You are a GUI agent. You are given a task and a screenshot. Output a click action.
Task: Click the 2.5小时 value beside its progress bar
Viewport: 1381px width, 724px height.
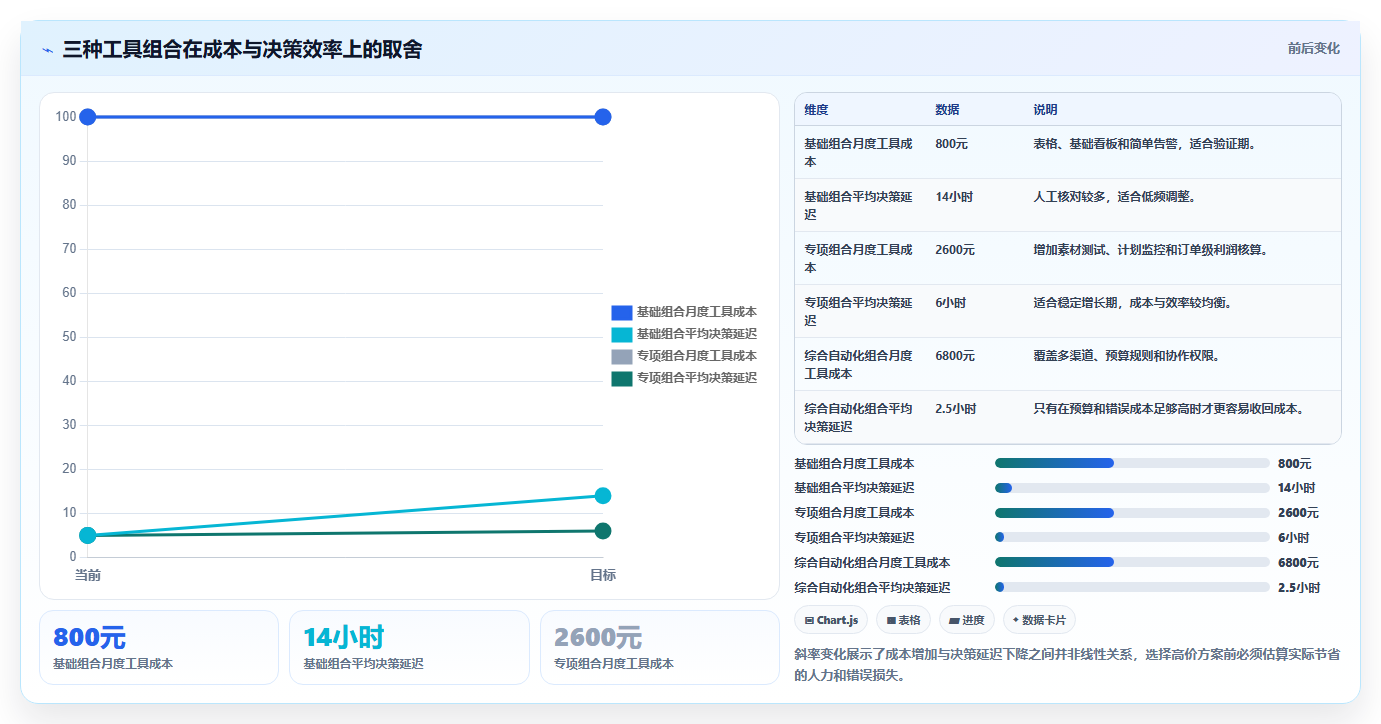pos(1299,588)
